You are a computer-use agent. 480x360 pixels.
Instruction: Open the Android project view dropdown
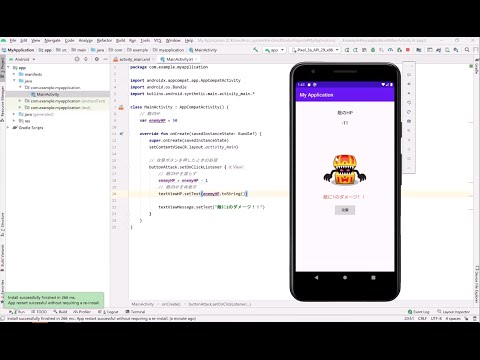click(x=23, y=59)
